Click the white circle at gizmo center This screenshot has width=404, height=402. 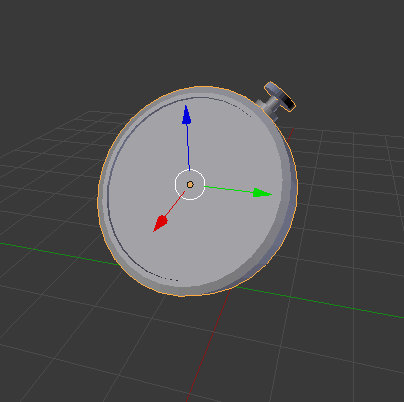(190, 185)
